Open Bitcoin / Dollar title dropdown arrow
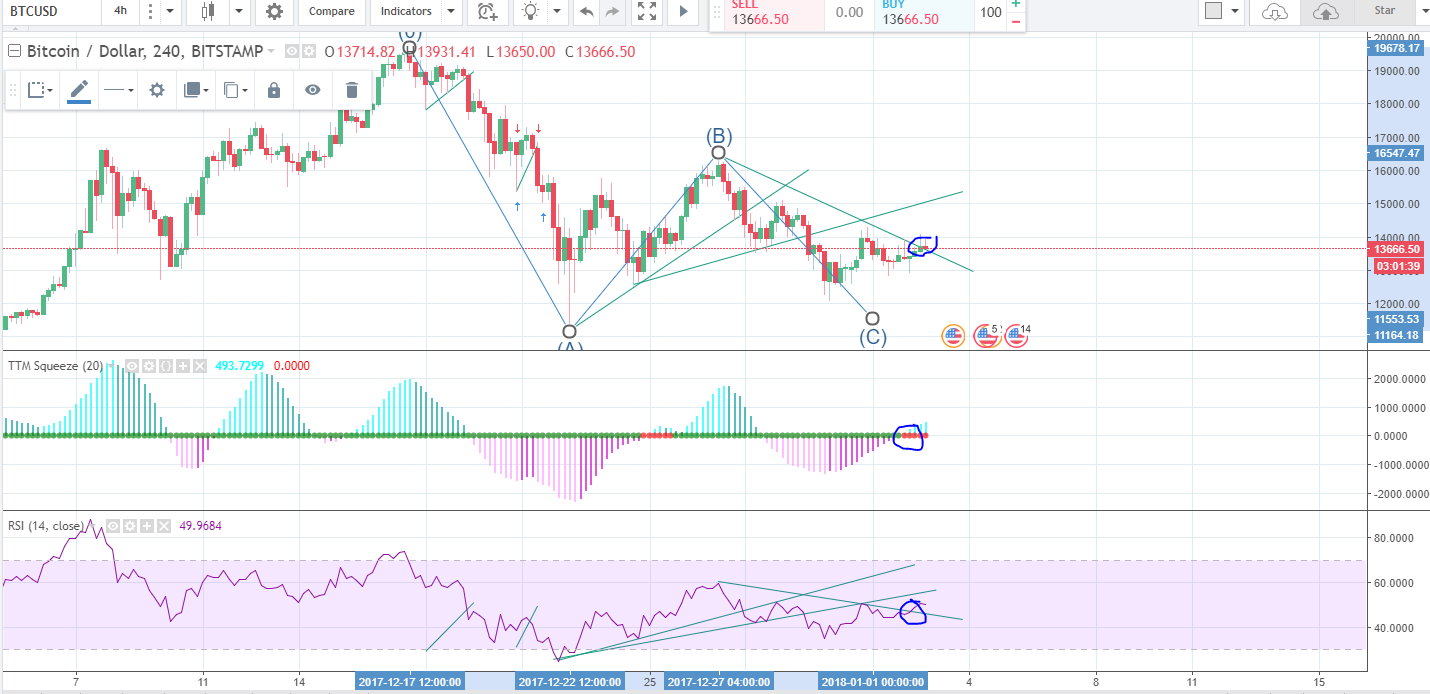Screen dimensions: 1430x694 [x=271, y=51]
